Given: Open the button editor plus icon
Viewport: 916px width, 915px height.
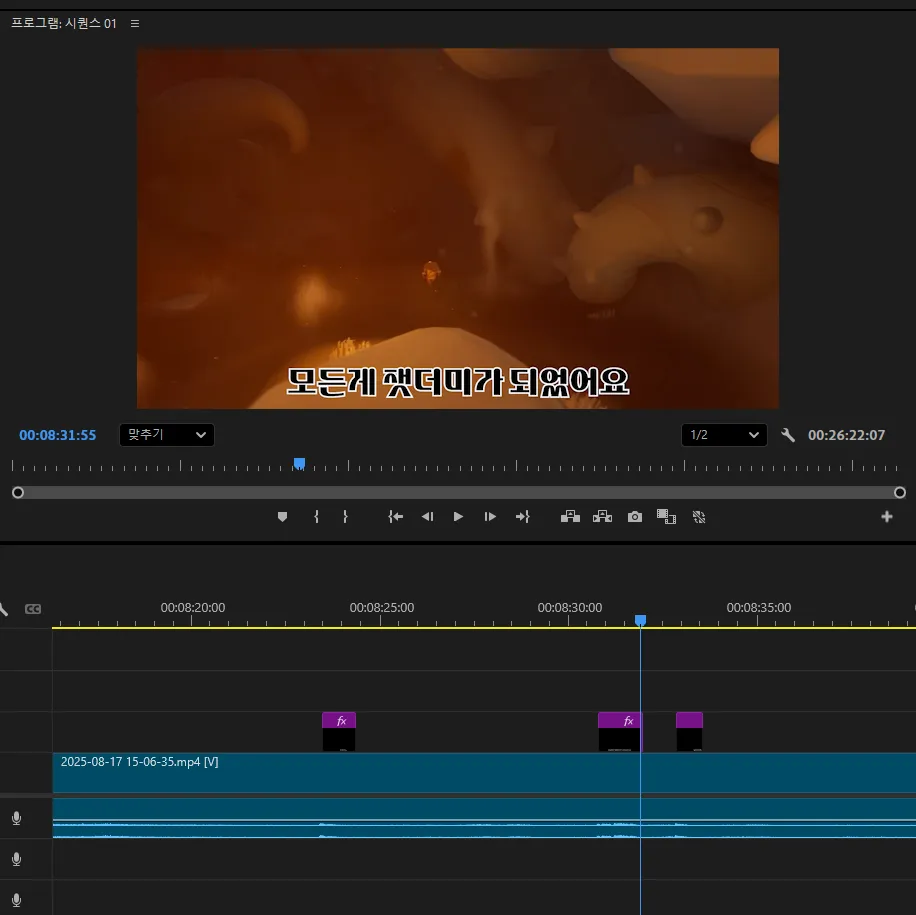Looking at the screenshot, I should click(x=886, y=517).
